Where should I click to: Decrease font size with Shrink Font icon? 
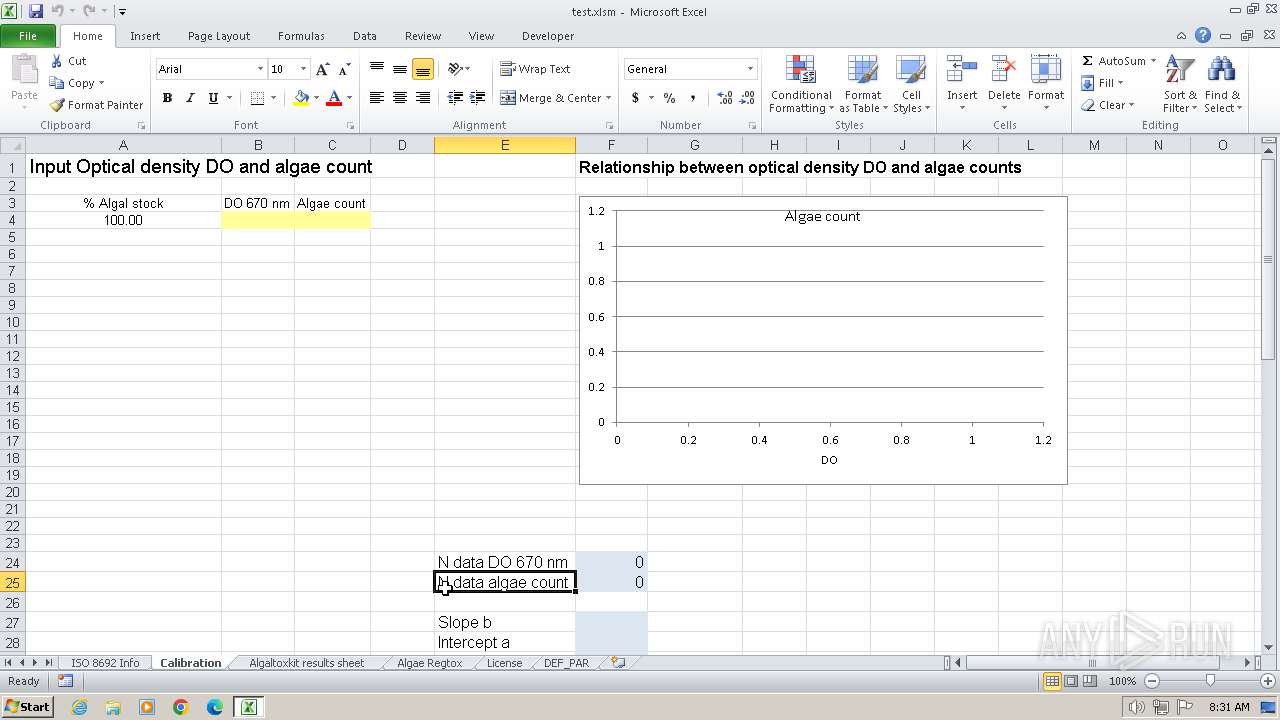tap(344, 69)
